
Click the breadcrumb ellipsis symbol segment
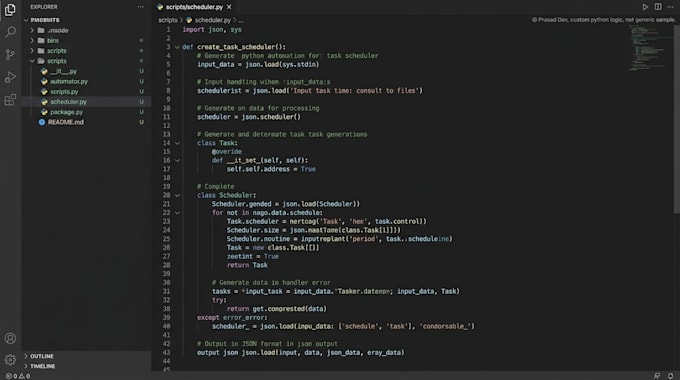pos(241,20)
